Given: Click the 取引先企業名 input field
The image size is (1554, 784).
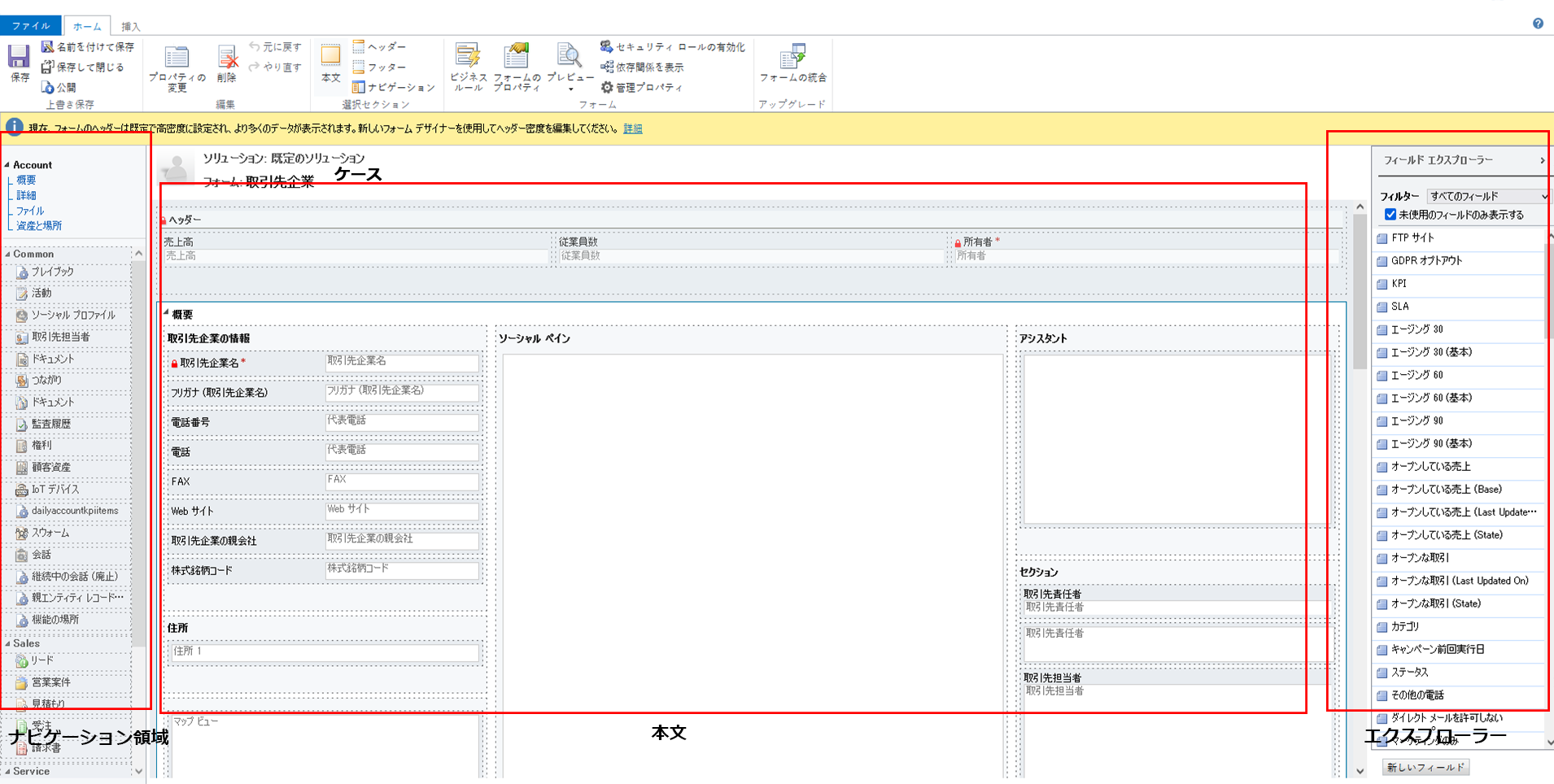Looking at the screenshot, I should 402,363.
